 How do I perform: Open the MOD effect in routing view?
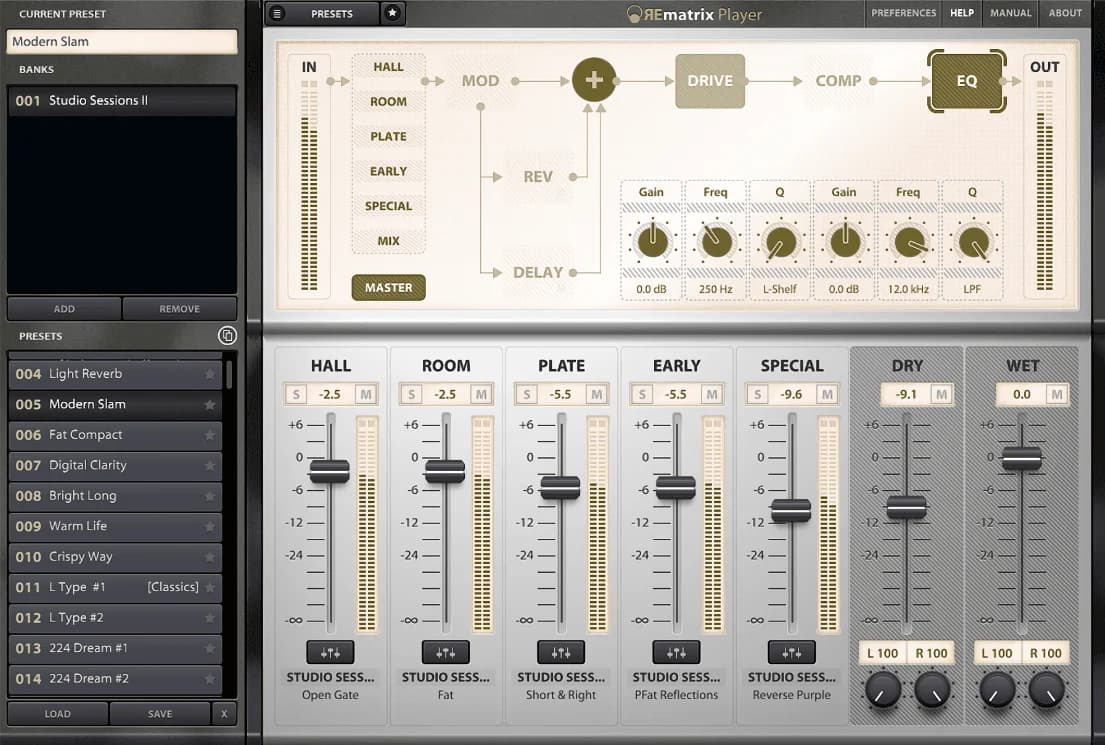coord(480,80)
